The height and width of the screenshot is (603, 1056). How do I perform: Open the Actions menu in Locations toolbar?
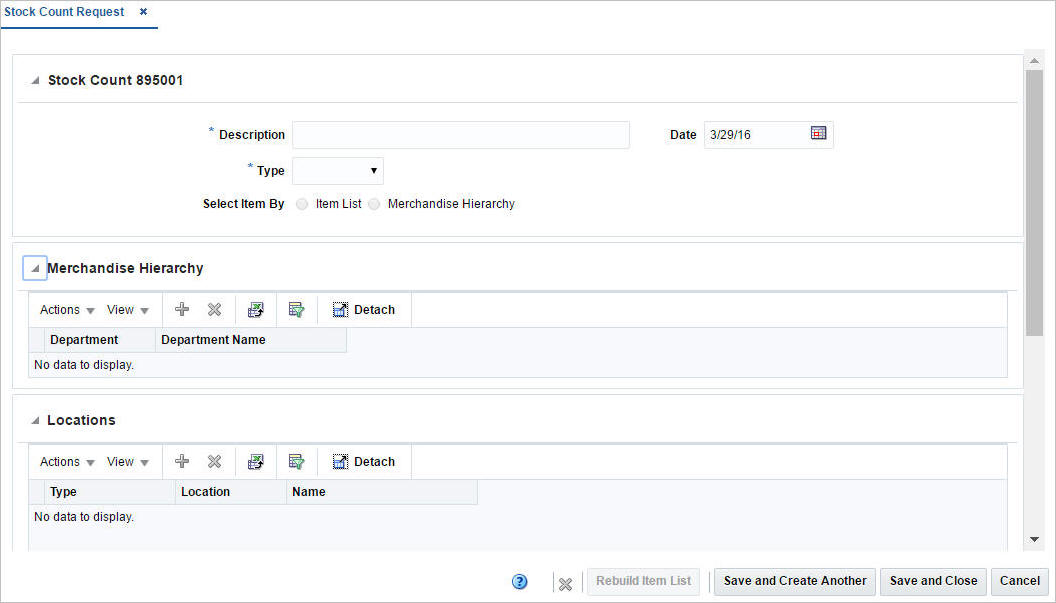(x=59, y=461)
